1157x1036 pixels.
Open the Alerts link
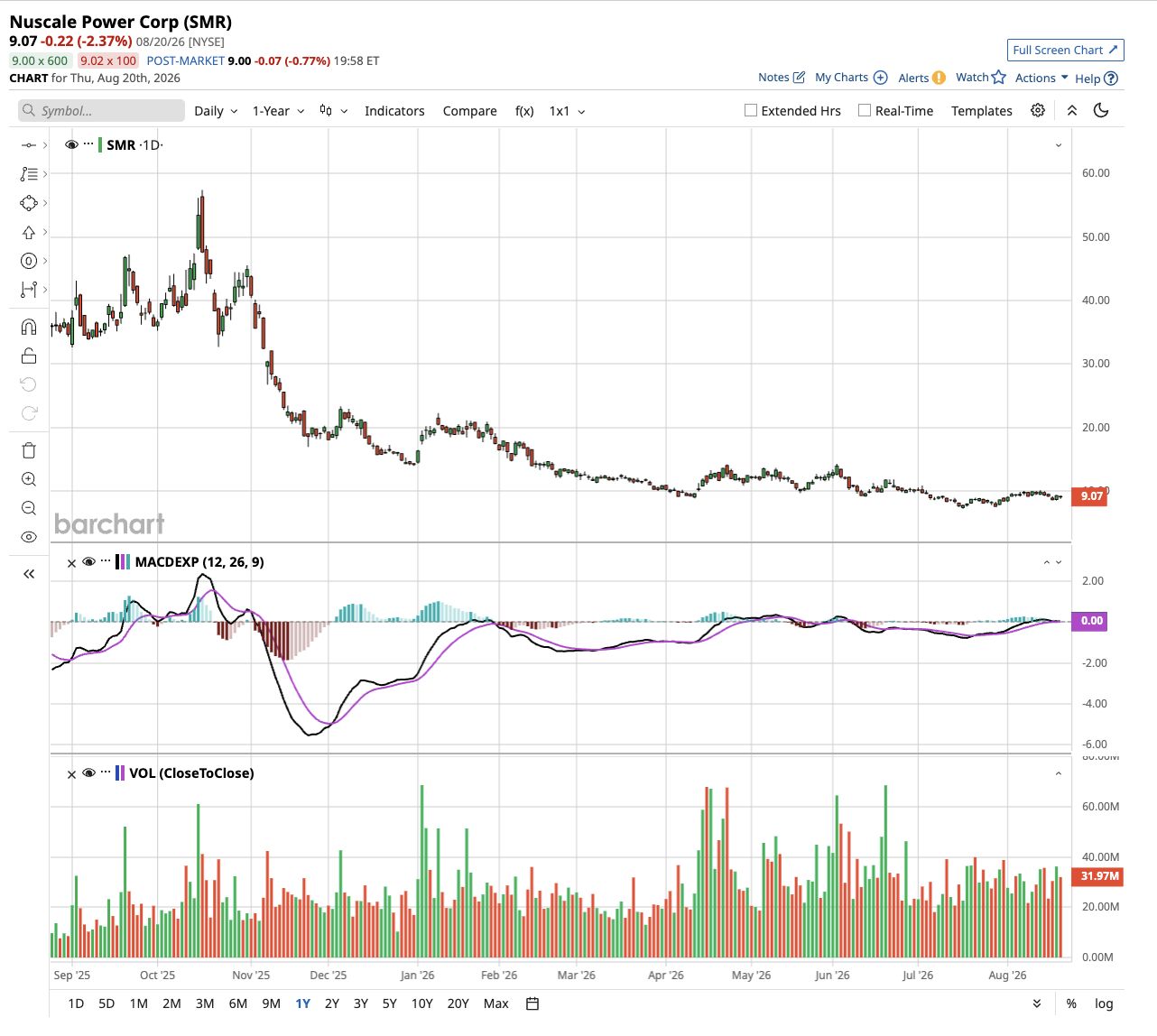(x=921, y=78)
